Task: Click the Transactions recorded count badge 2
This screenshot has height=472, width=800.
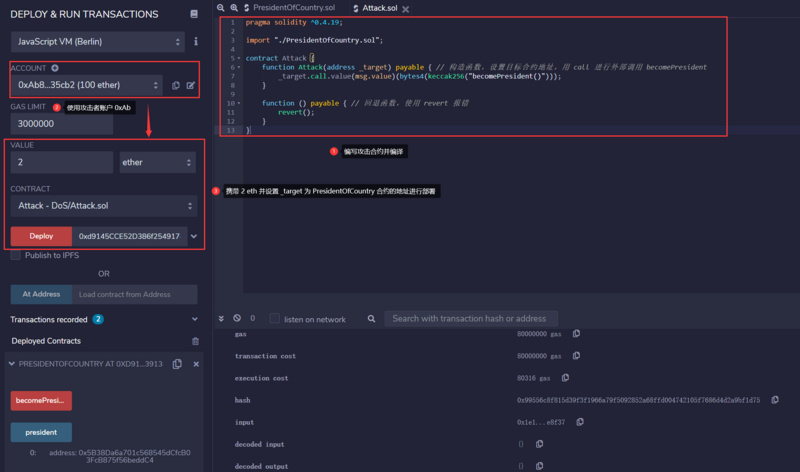Action: pyautogui.click(x=98, y=319)
